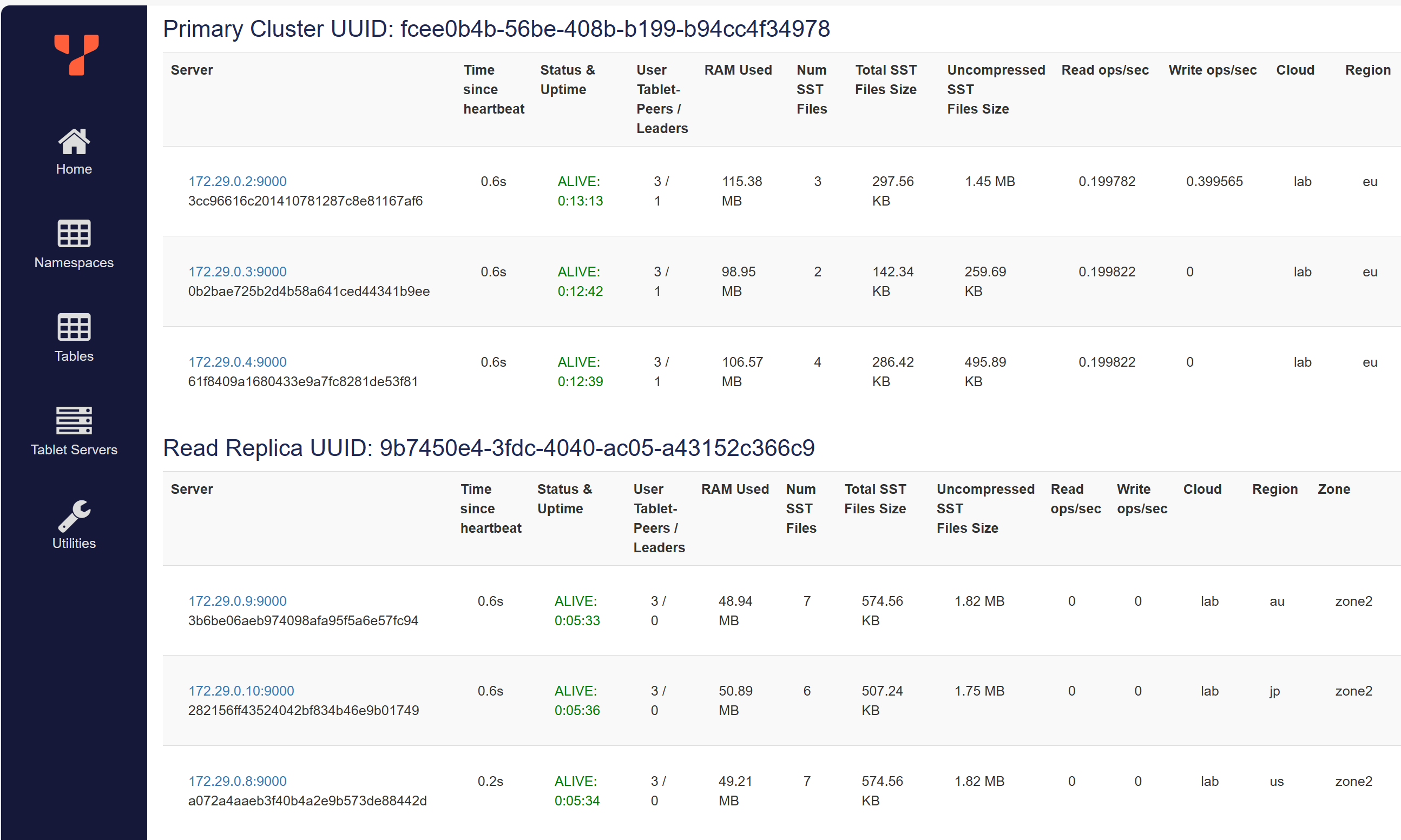This screenshot has height=840, width=1401.
Task: Visit the 172.29.0.8:9000 server link
Action: point(237,781)
